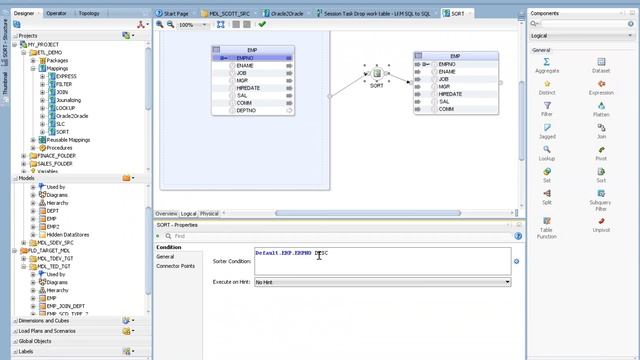This screenshot has height=360, width=640.
Task: Open the Oracle2Oracle editor tab
Action: pos(284,13)
